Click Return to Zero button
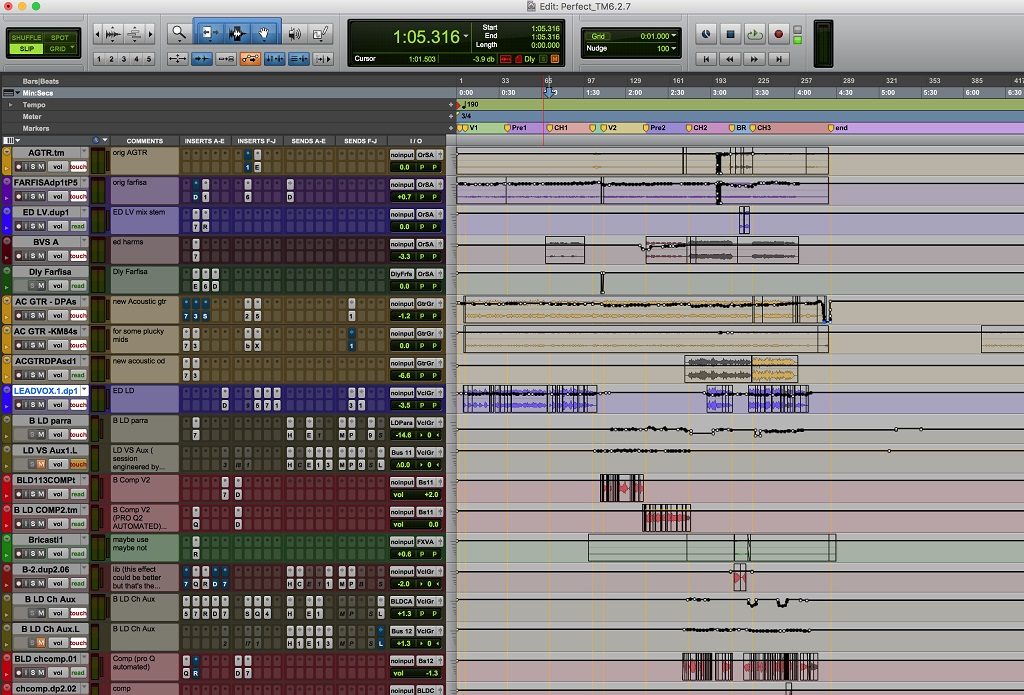 [706, 59]
